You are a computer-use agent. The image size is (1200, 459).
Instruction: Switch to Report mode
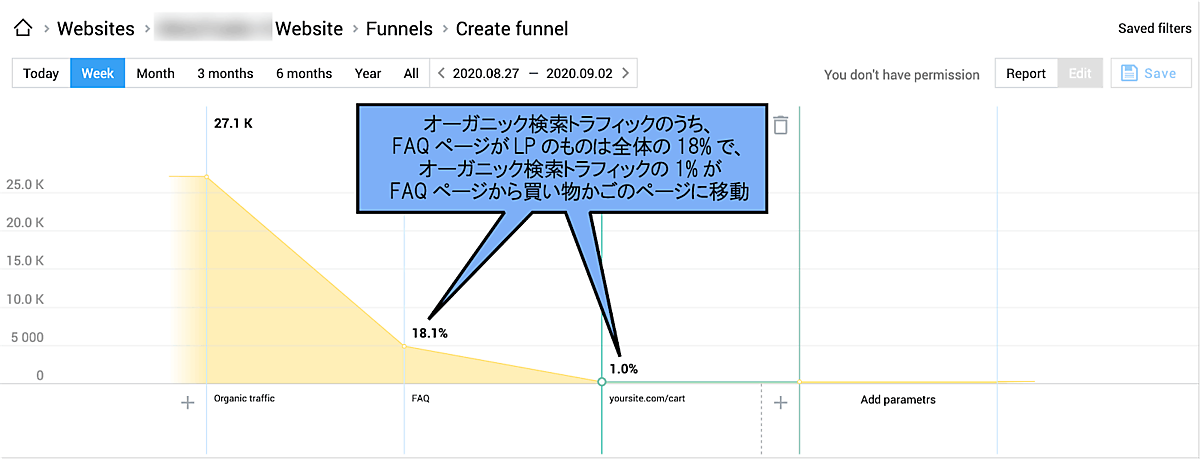1025,73
